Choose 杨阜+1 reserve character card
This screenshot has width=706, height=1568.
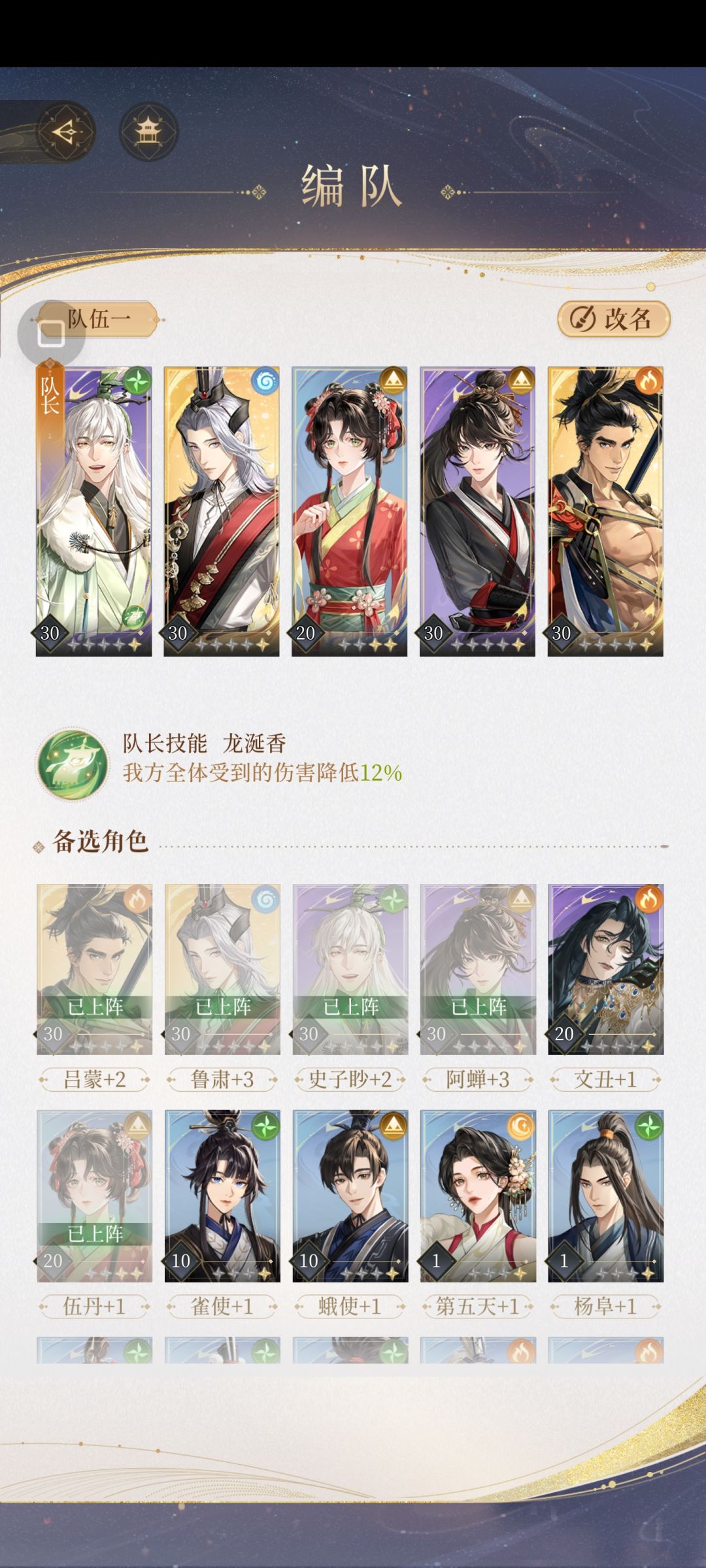[x=606, y=1196]
